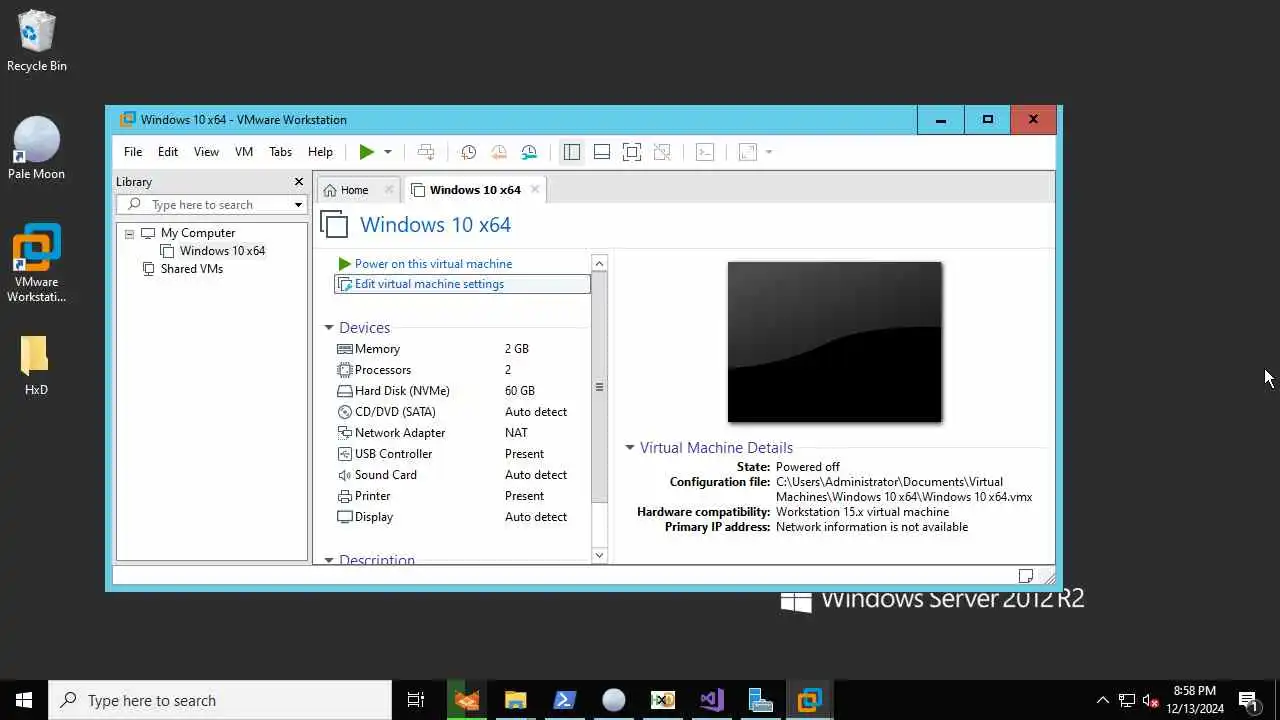Select the VMware Workstation desktop shortcut

[x=36, y=263]
